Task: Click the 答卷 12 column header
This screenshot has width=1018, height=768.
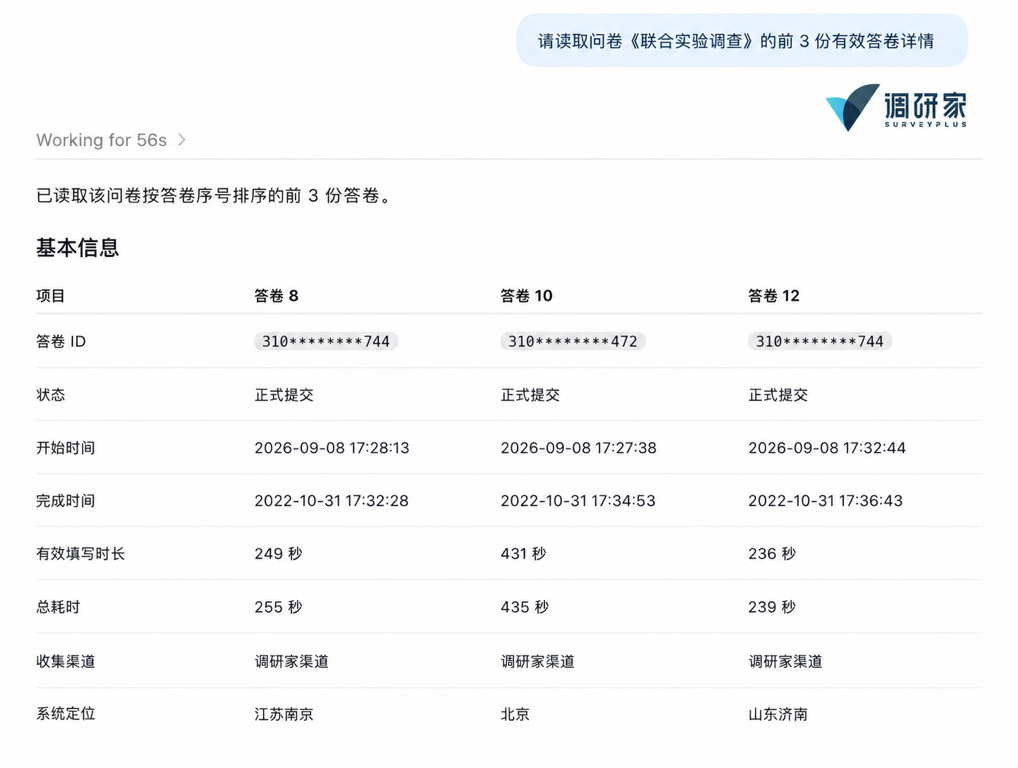Action: 774,296
